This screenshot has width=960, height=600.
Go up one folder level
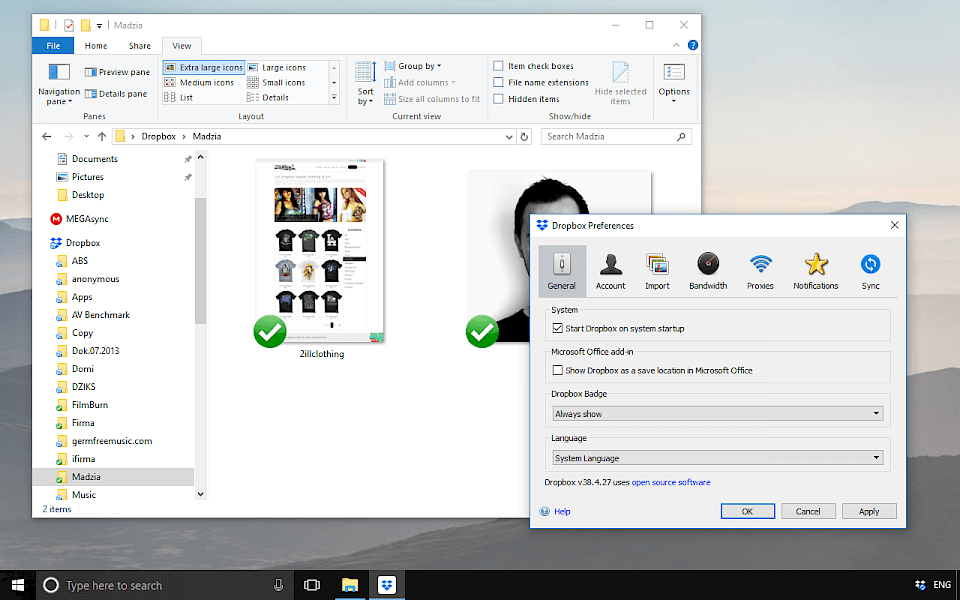click(102, 137)
